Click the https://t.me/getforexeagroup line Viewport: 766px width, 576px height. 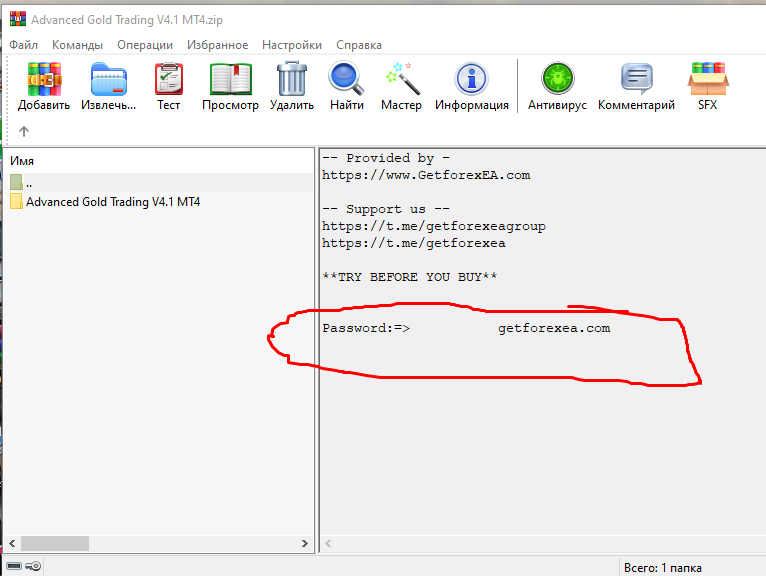[x=434, y=226]
